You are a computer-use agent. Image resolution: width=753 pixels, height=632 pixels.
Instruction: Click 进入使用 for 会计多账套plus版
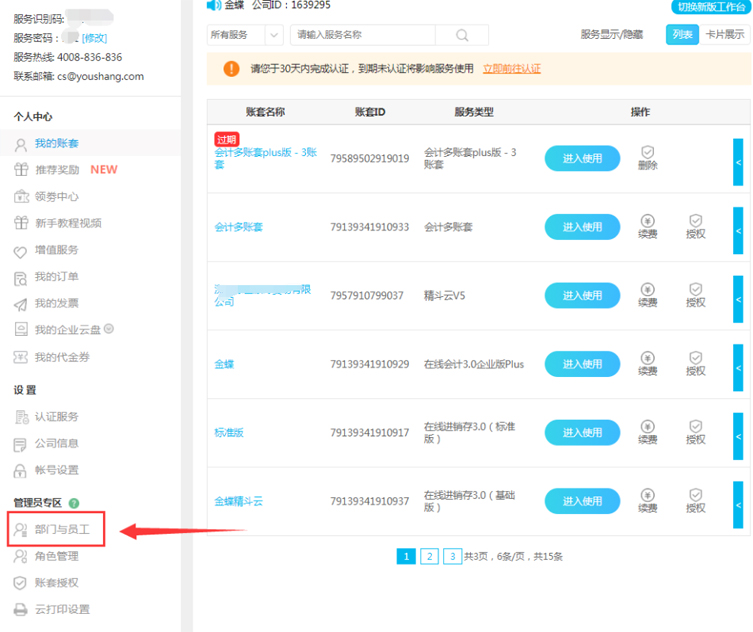tap(582, 158)
